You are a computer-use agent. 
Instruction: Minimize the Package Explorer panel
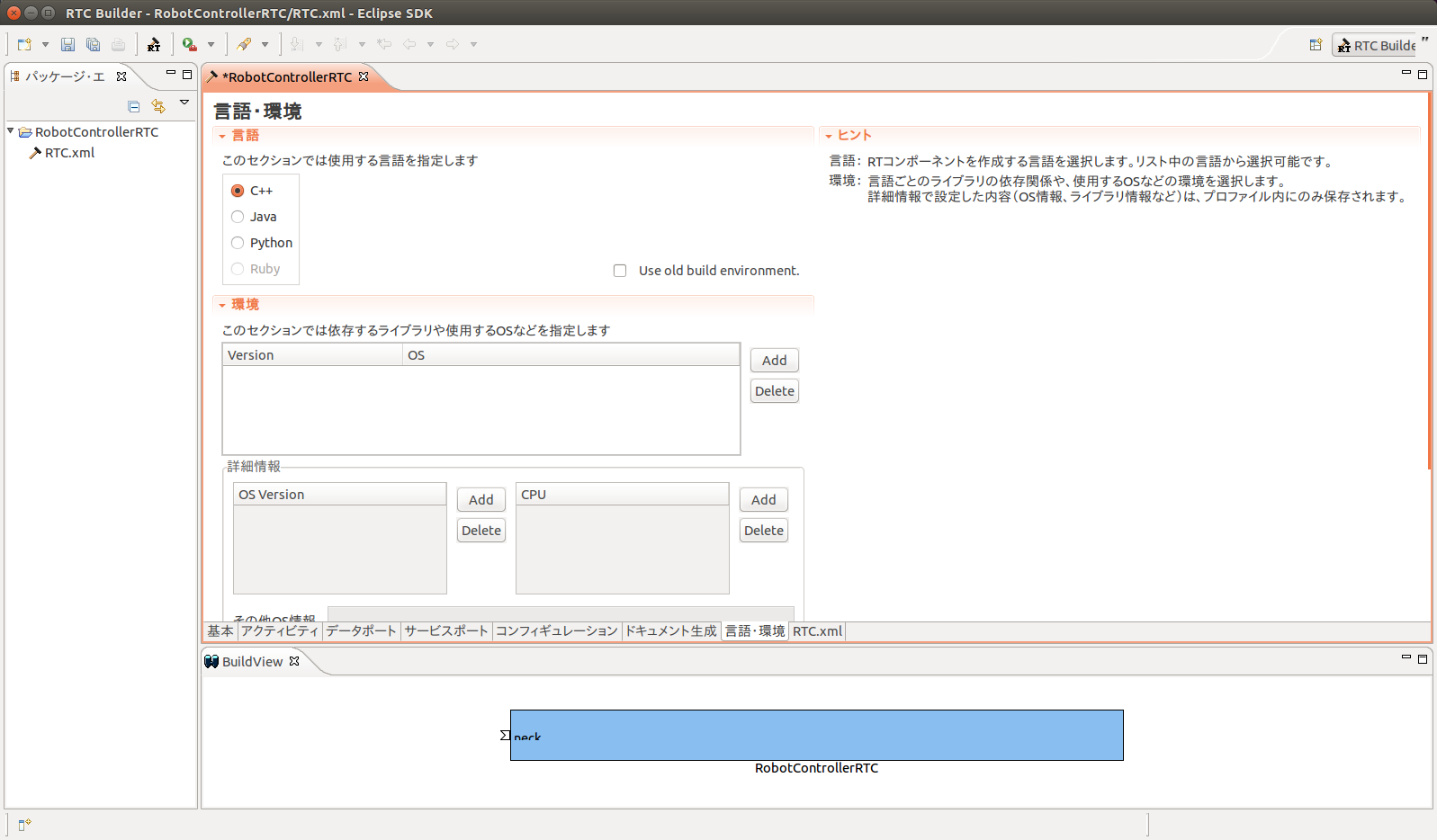pyautogui.click(x=170, y=73)
